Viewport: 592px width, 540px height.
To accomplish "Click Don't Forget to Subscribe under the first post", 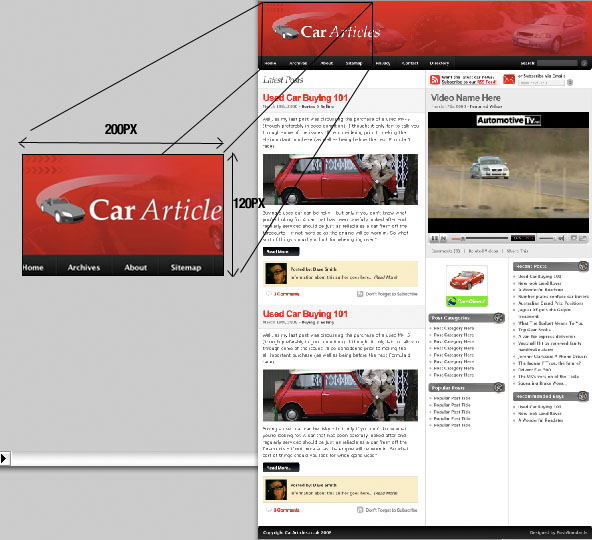I will [392, 294].
